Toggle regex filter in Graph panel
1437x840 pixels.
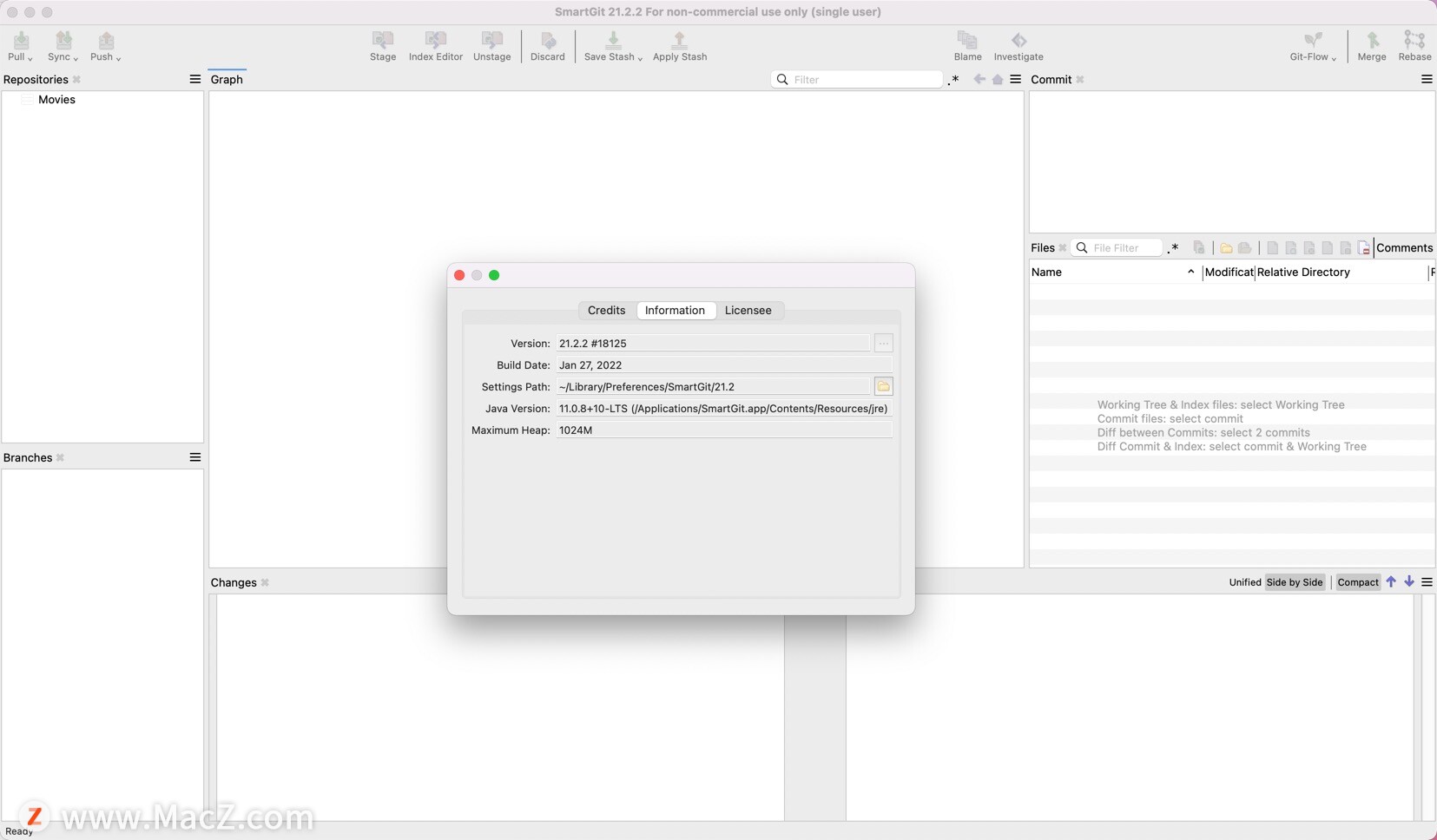tap(953, 80)
